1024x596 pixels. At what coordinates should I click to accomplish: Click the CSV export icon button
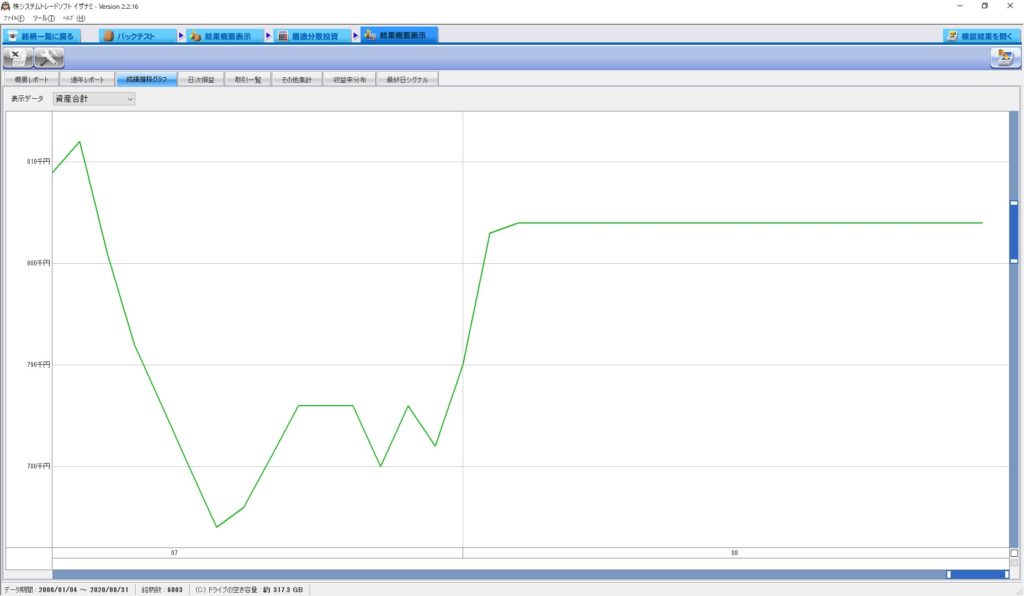click(x=18, y=58)
